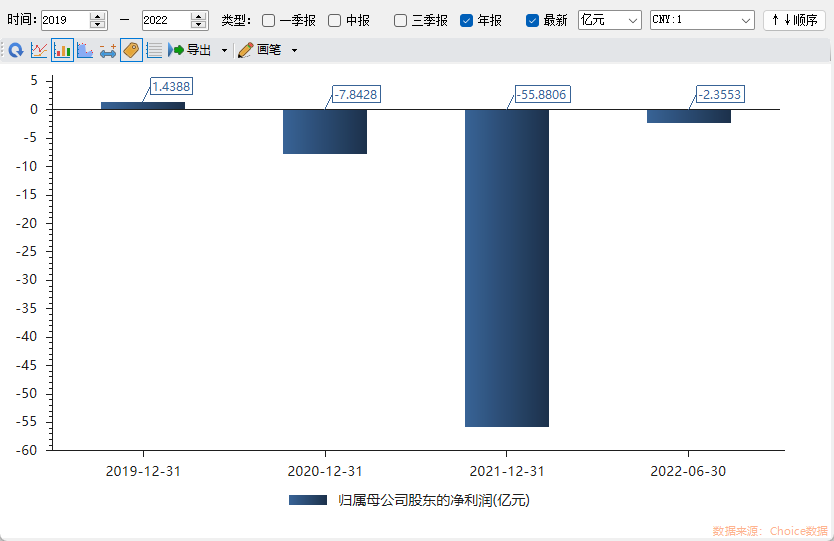Select the 画笔 pen tool

260,50
